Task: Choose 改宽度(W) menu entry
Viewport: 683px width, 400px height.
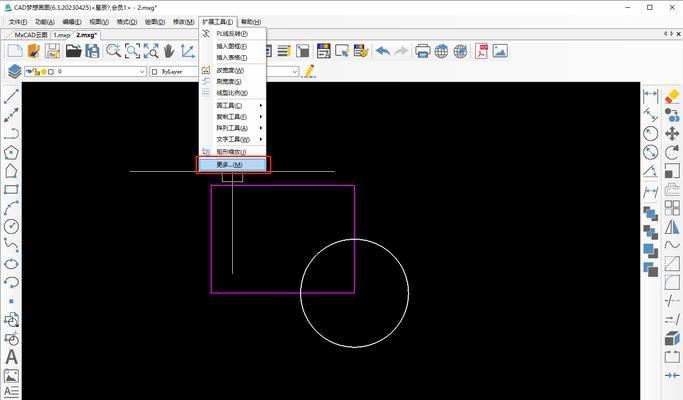Action: (233, 70)
